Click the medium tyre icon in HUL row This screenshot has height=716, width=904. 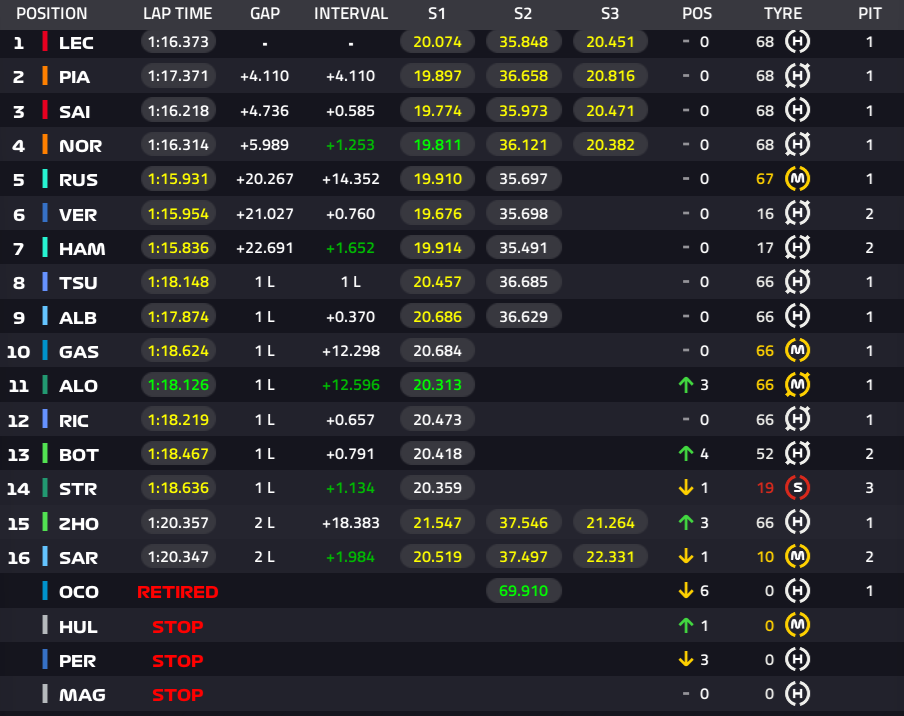(797, 625)
